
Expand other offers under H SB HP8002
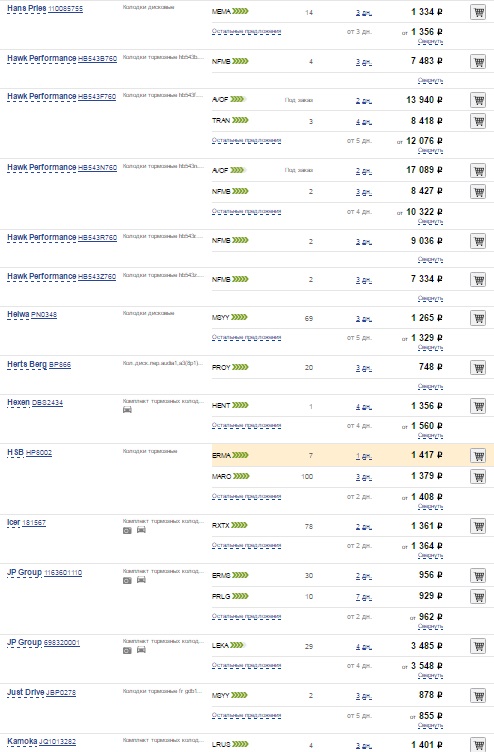click(x=247, y=496)
